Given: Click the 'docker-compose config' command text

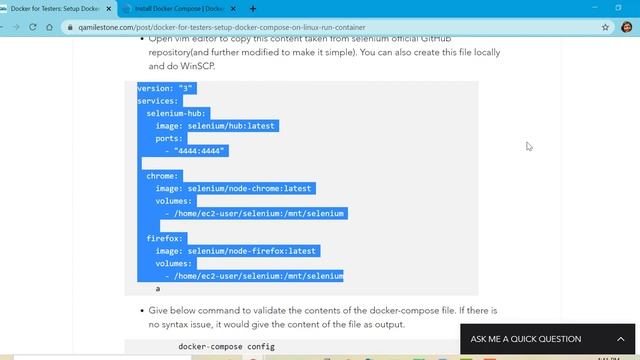Looking at the screenshot, I should (227, 347).
